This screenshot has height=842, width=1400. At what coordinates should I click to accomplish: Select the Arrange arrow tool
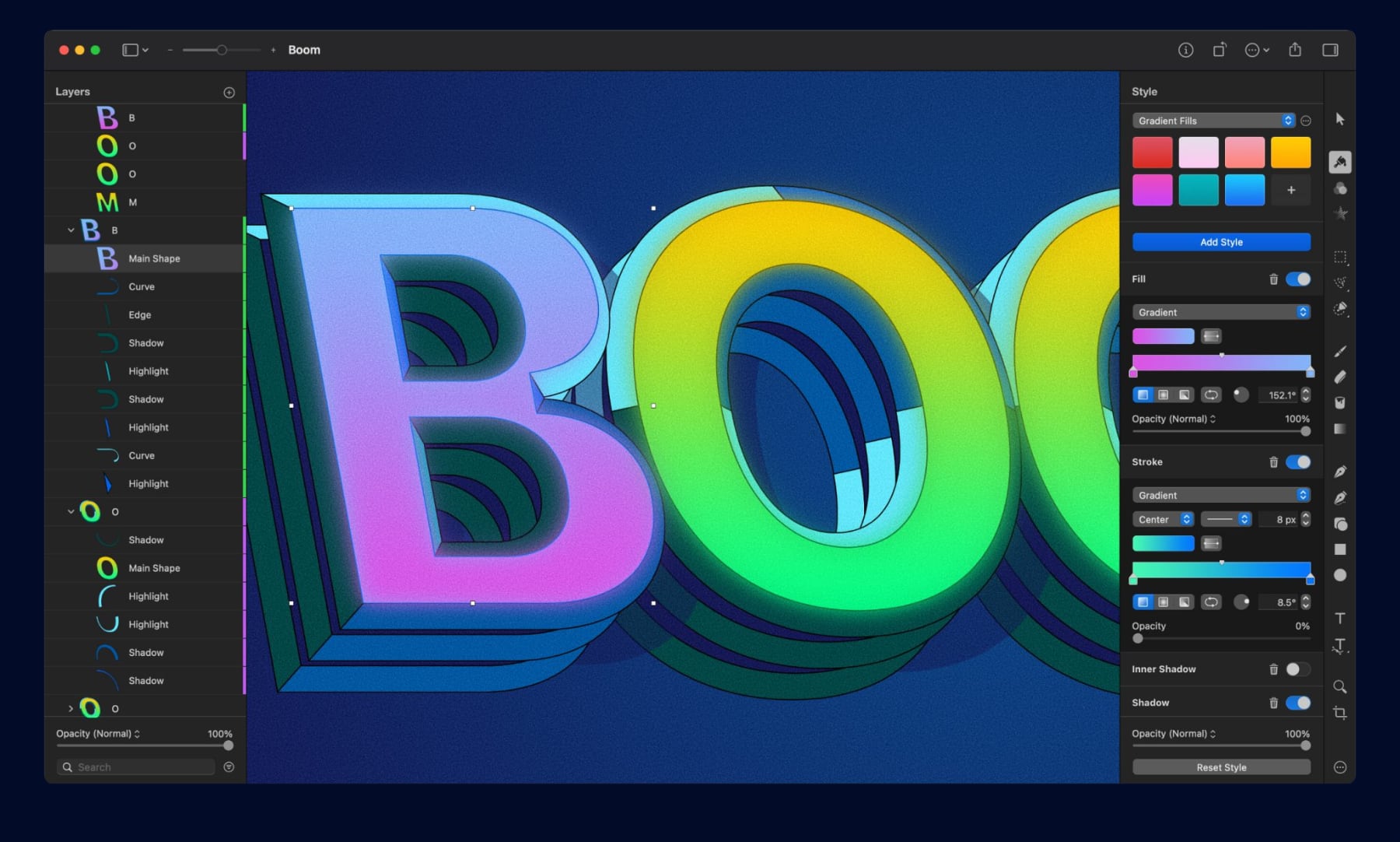[1339, 119]
